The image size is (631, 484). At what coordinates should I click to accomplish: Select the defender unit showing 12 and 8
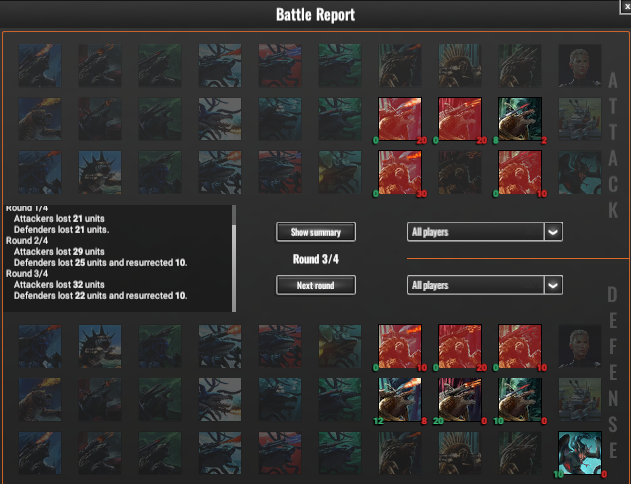(x=400, y=400)
